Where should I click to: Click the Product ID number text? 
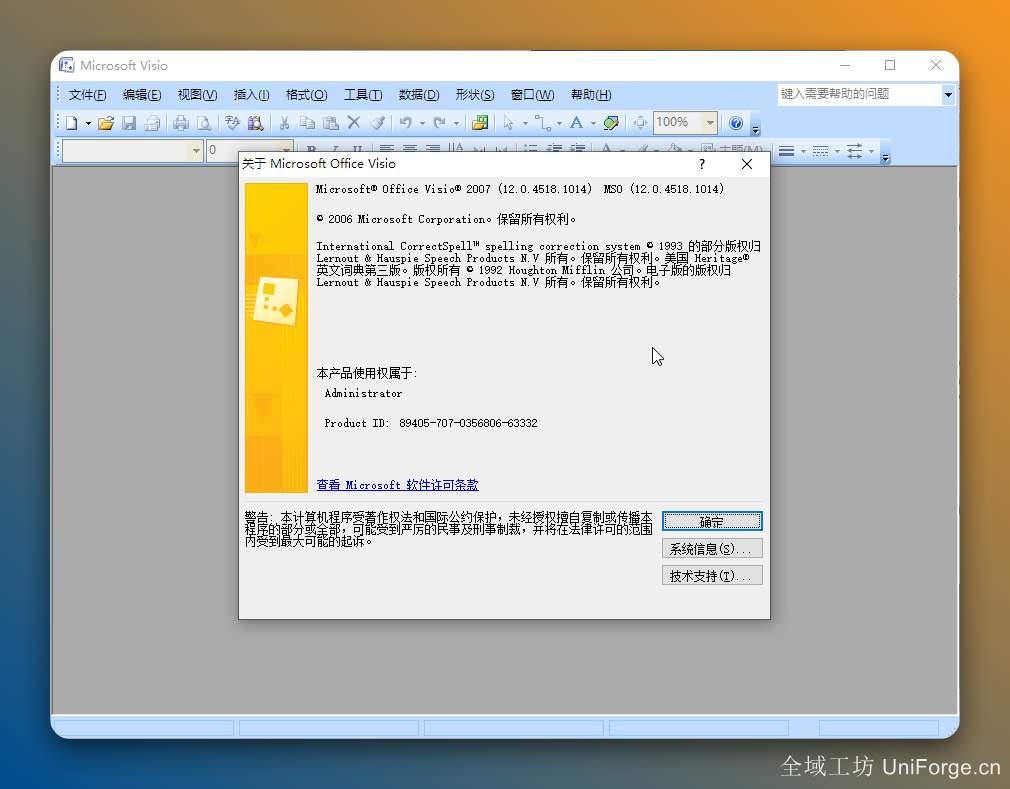point(468,423)
